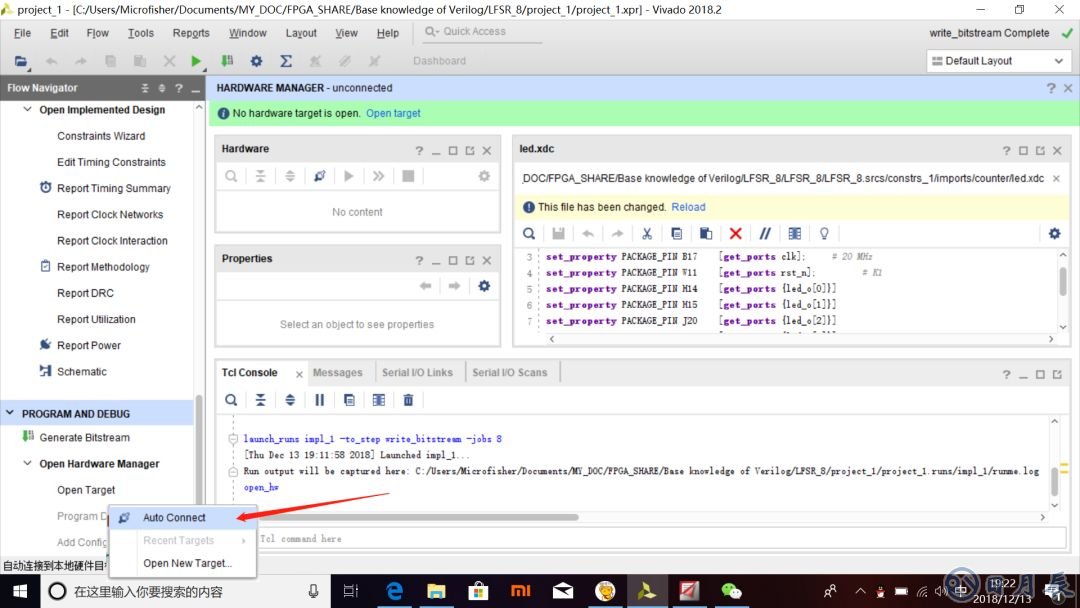Viewport: 1080px width, 608px height.
Task: Collapse the Open Hardware Manager node
Action: [28, 464]
